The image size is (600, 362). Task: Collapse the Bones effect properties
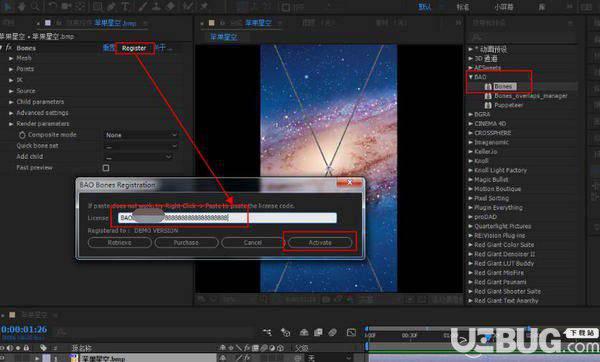coord(2,48)
